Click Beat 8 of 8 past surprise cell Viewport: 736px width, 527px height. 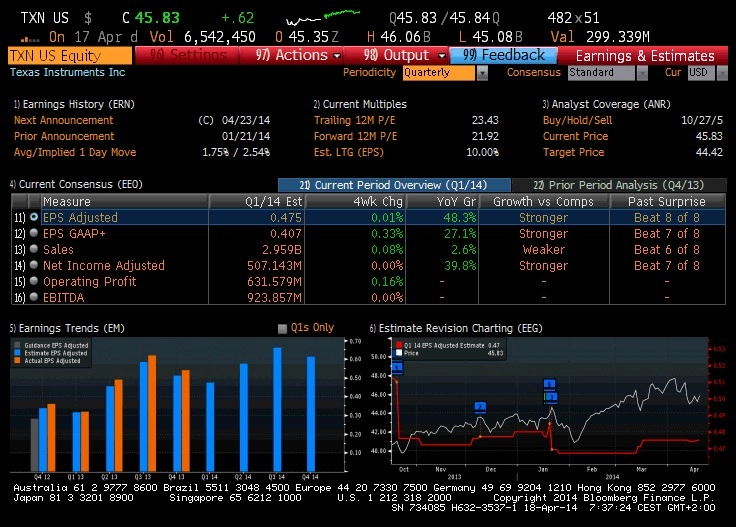pyautogui.click(x=667, y=218)
